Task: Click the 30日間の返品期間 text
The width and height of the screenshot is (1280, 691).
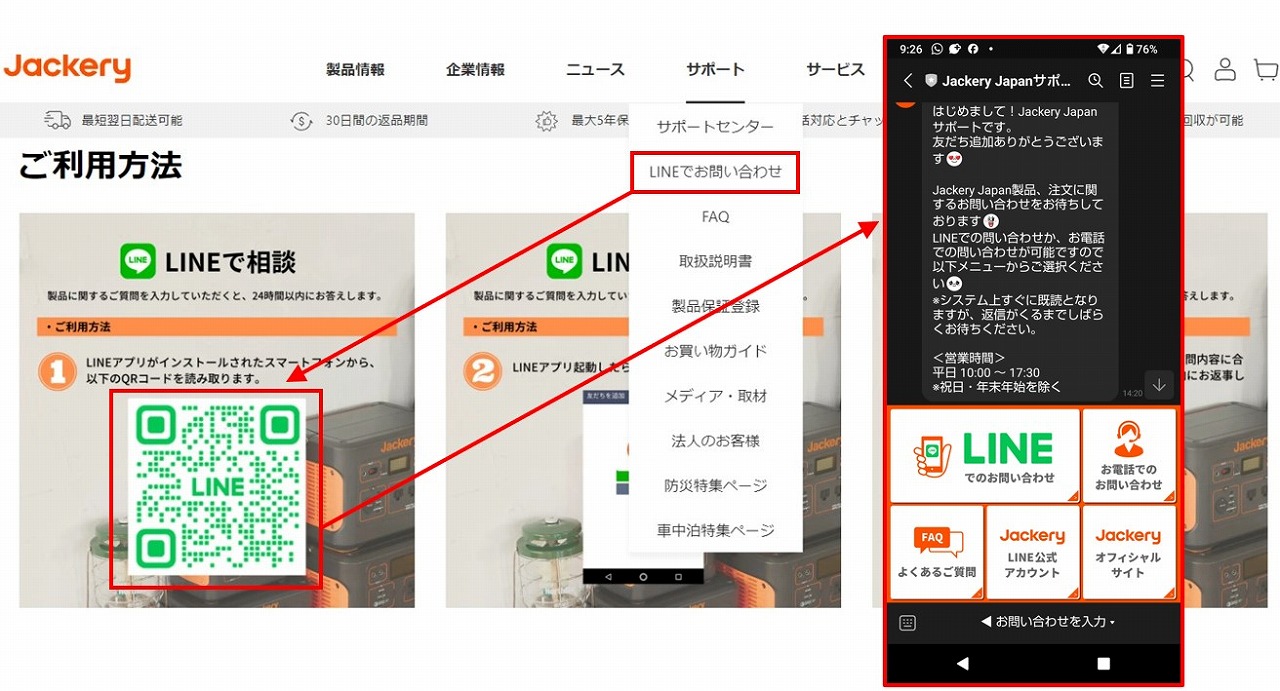Action: 377,121
